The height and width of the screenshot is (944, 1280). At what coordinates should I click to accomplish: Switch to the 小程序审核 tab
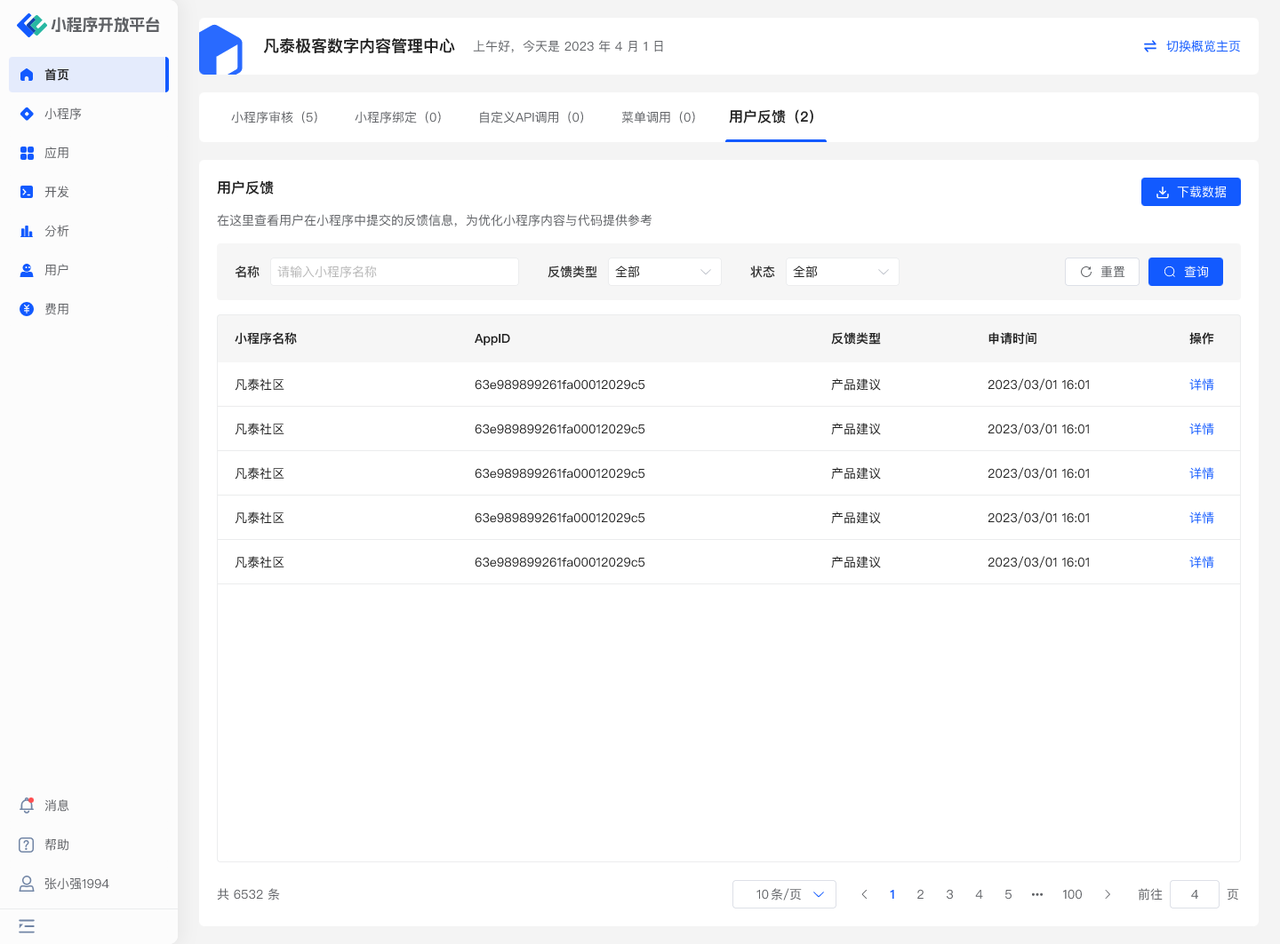coord(274,117)
